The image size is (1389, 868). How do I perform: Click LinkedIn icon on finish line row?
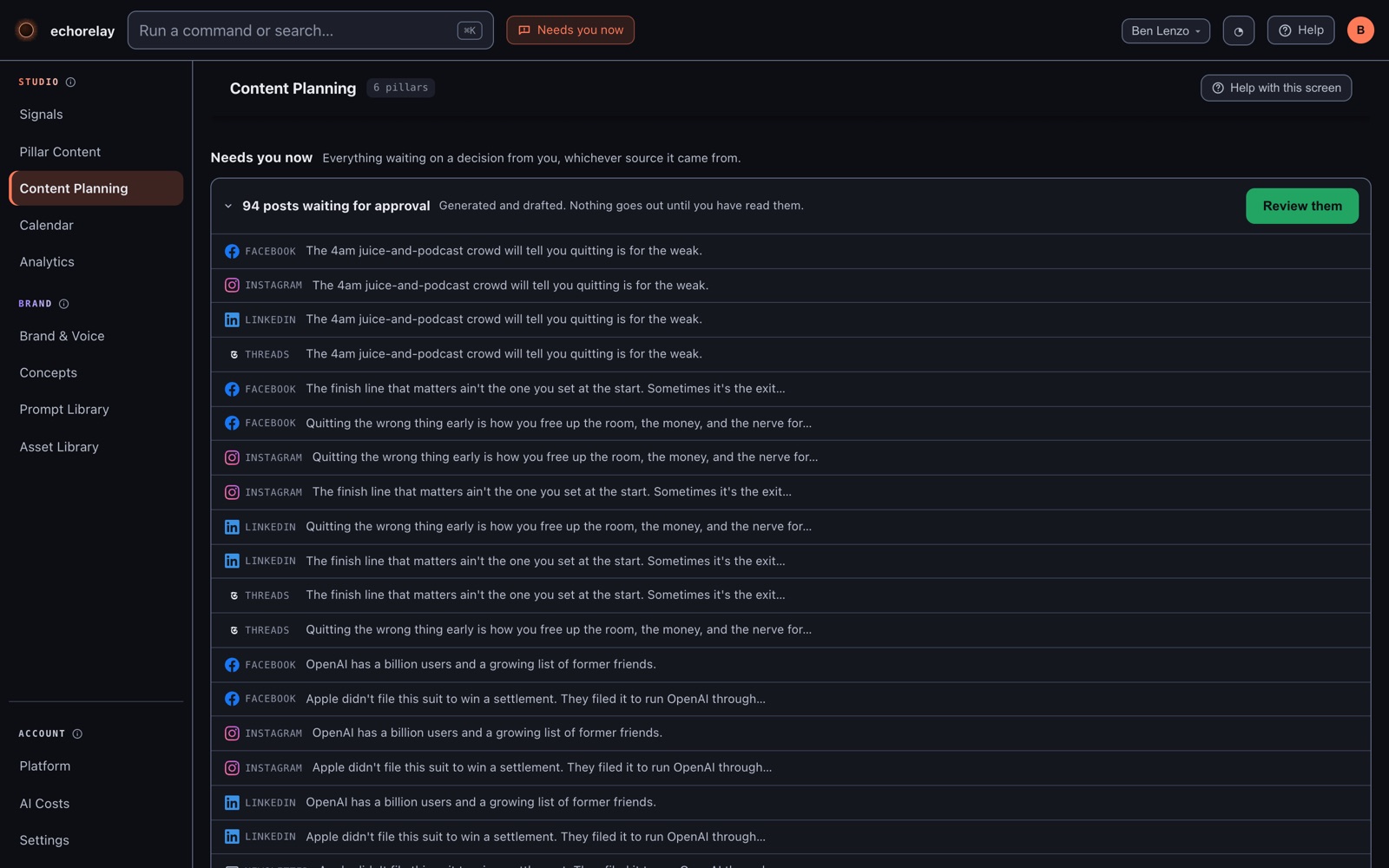coord(232,561)
